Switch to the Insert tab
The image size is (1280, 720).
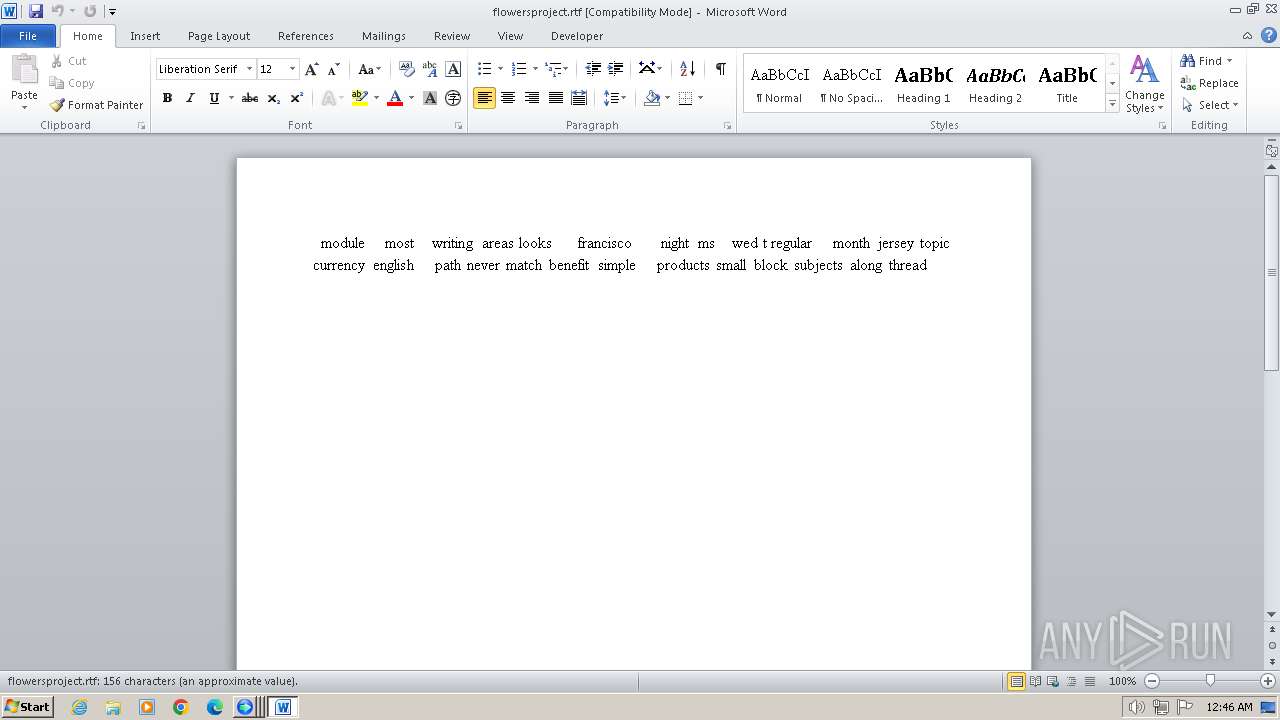pos(145,36)
